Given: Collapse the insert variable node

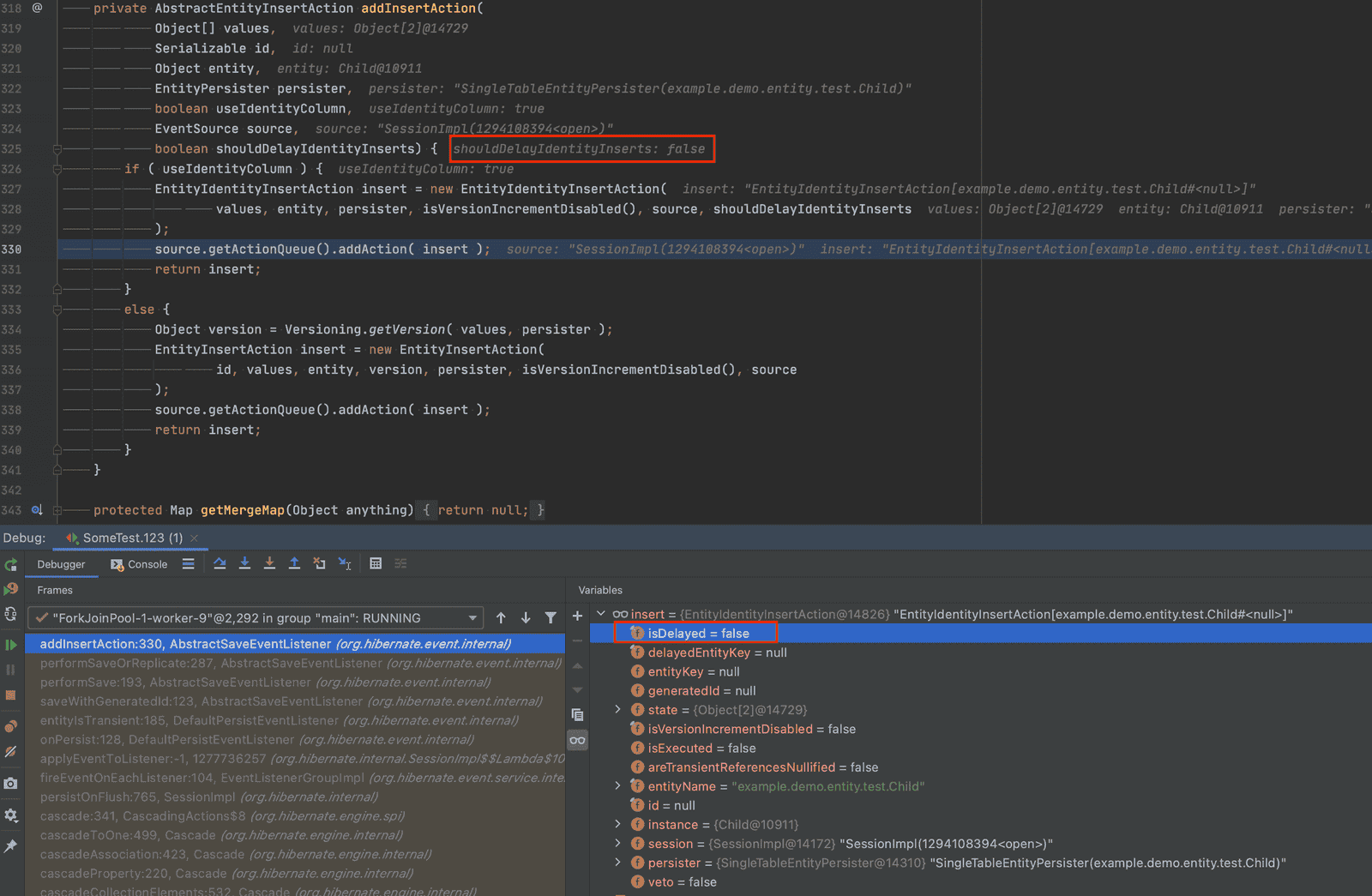Looking at the screenshot, I should 601,614.
